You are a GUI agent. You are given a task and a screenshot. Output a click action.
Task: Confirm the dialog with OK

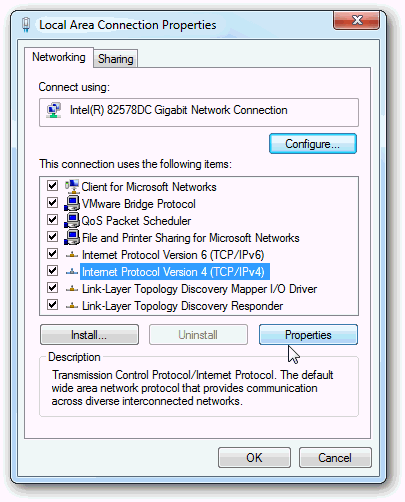pyautogui.click(x=254, y=458)
